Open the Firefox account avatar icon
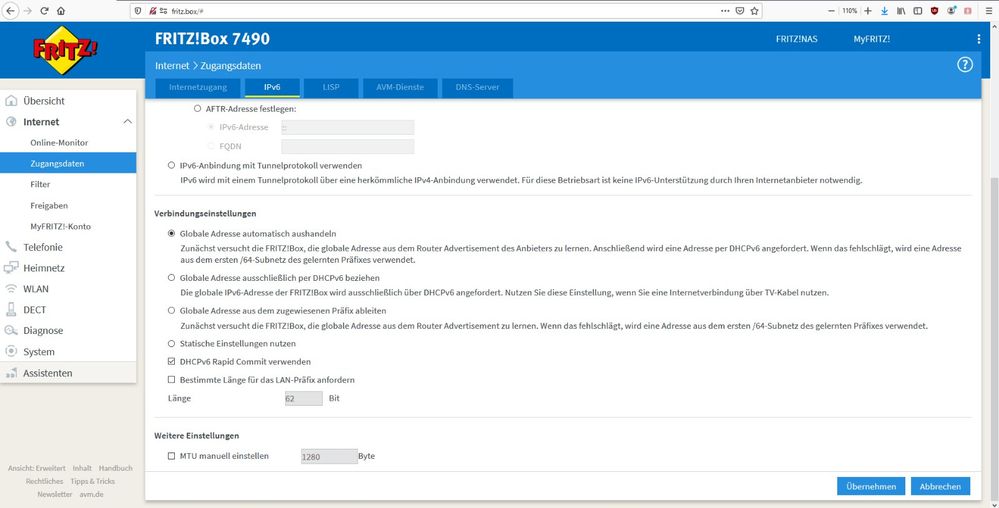The width and height of the screenshot is (999, 508). [951, 11]
